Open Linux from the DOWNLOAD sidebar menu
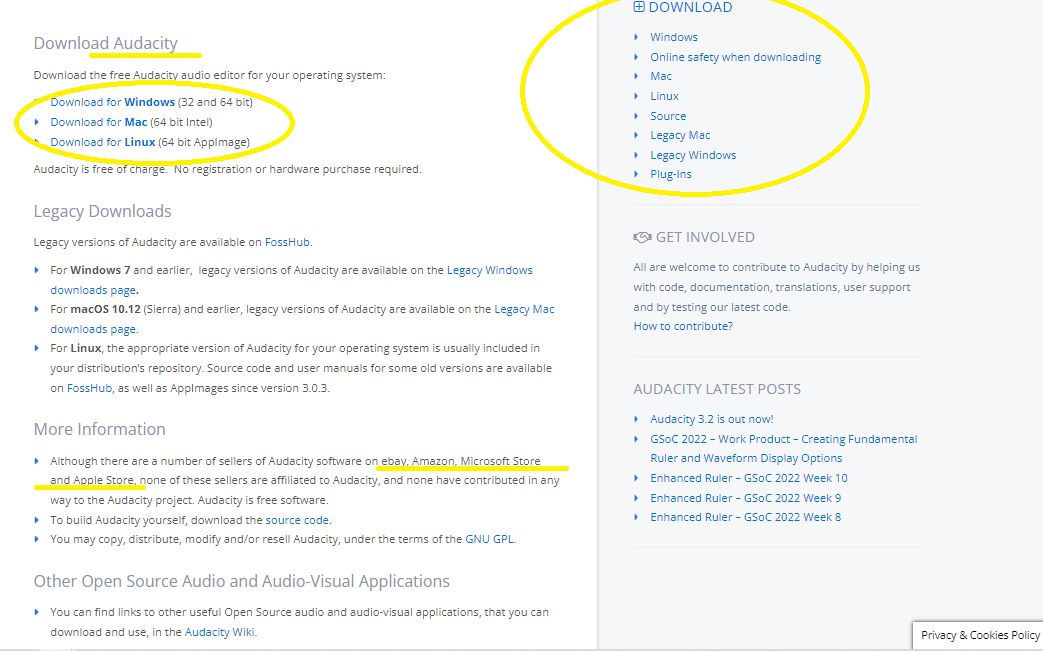 pyautogui.click(x=663, y=96)
